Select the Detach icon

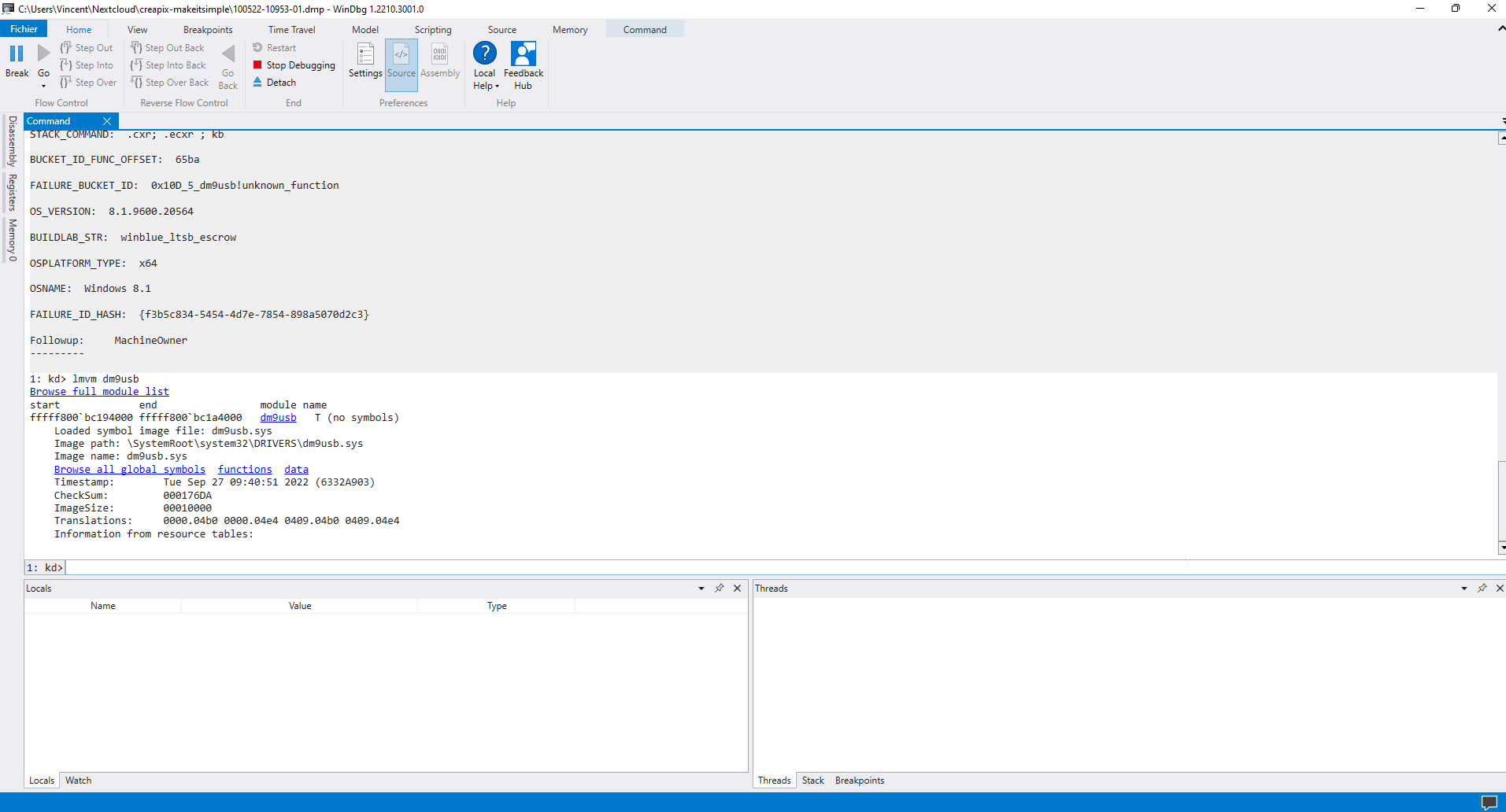(257, 83)
